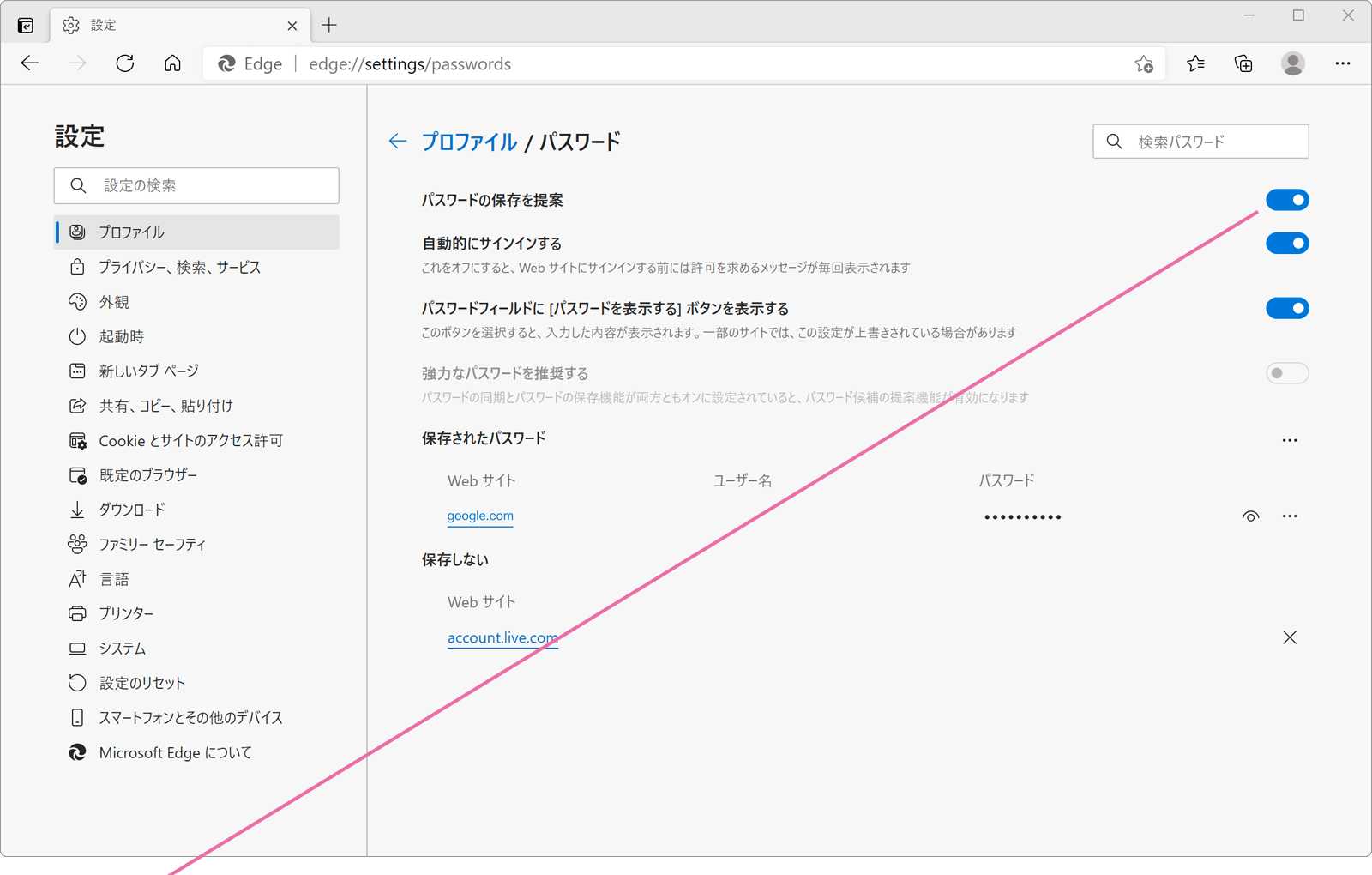The image size is (1372, 875).
Task: Add this page to favorites star icon
Action: point(1144,64)
